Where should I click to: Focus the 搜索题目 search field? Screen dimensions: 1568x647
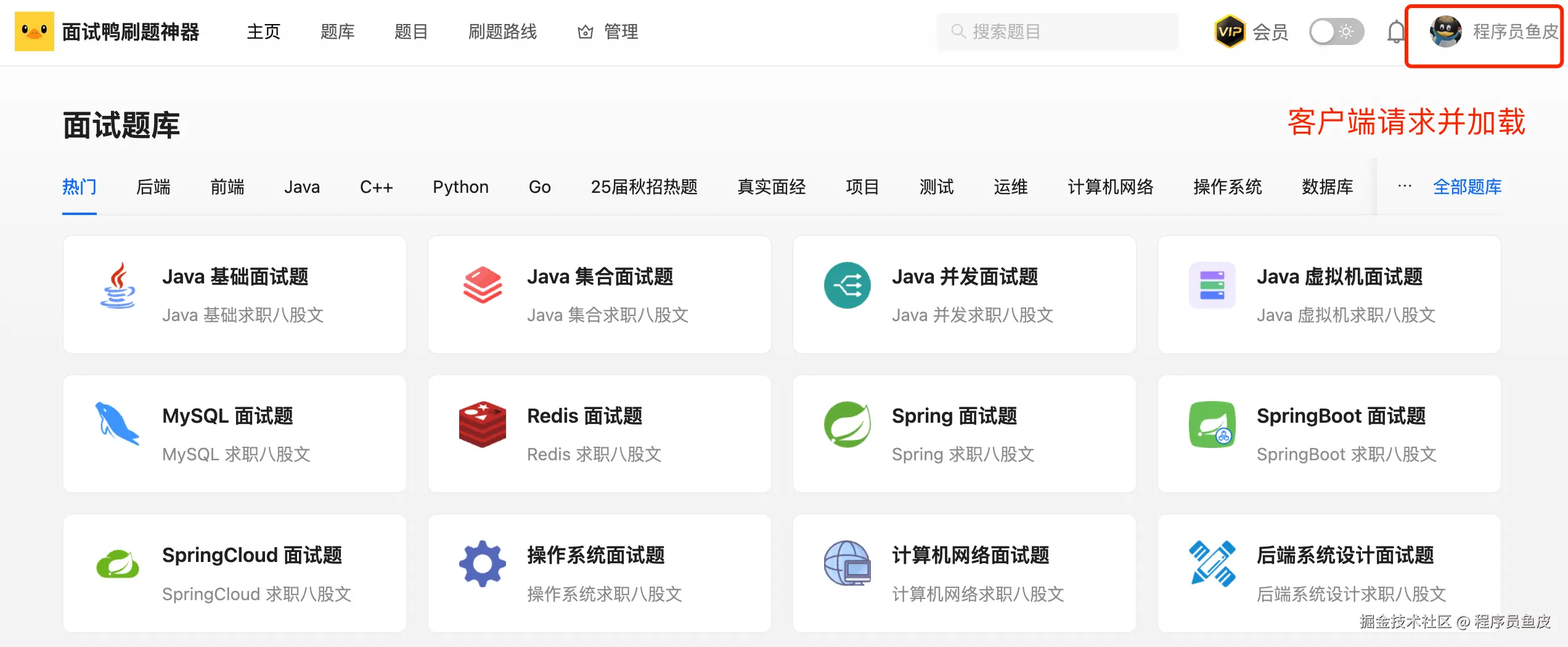pyautogui.click(x=1058, y=31)
